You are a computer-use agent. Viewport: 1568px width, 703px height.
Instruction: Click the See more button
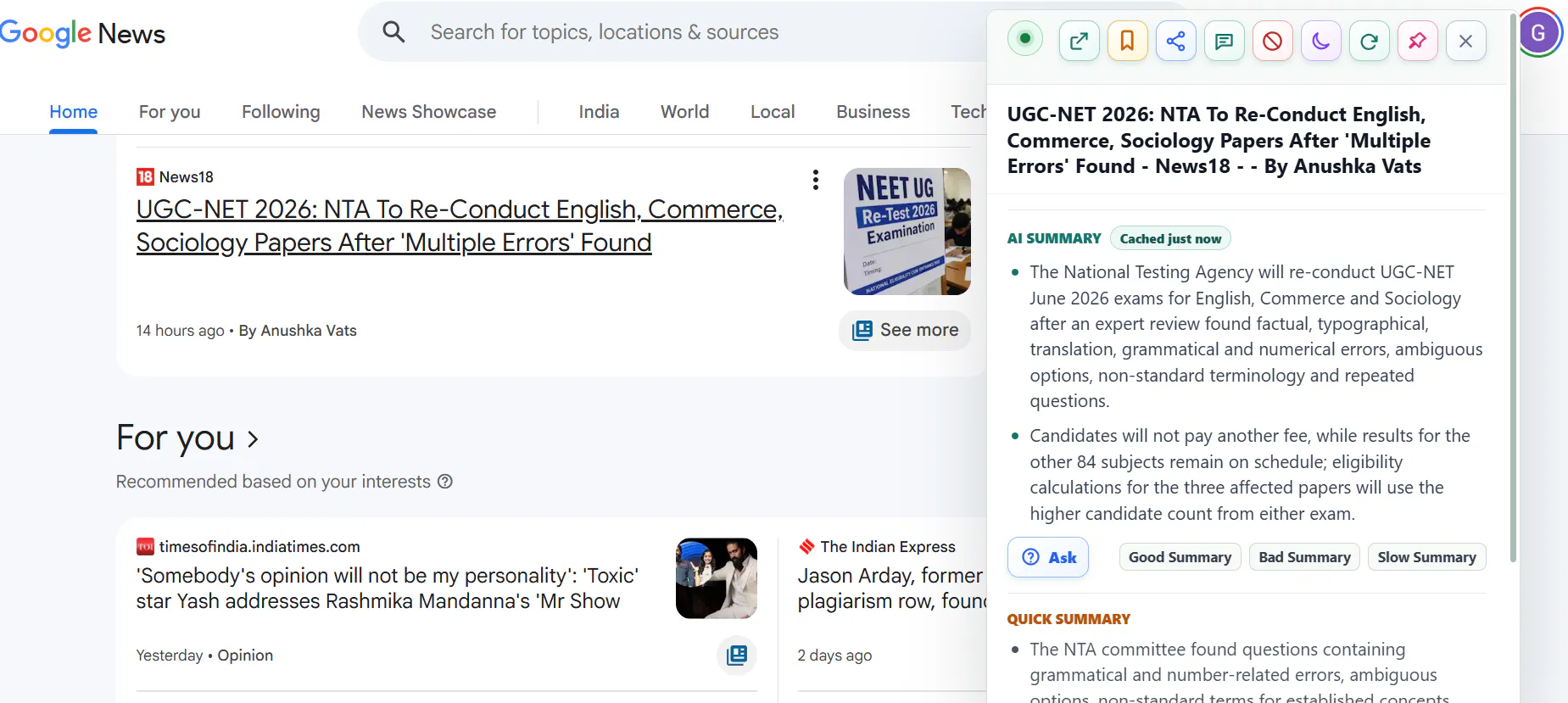pos(905,330)
